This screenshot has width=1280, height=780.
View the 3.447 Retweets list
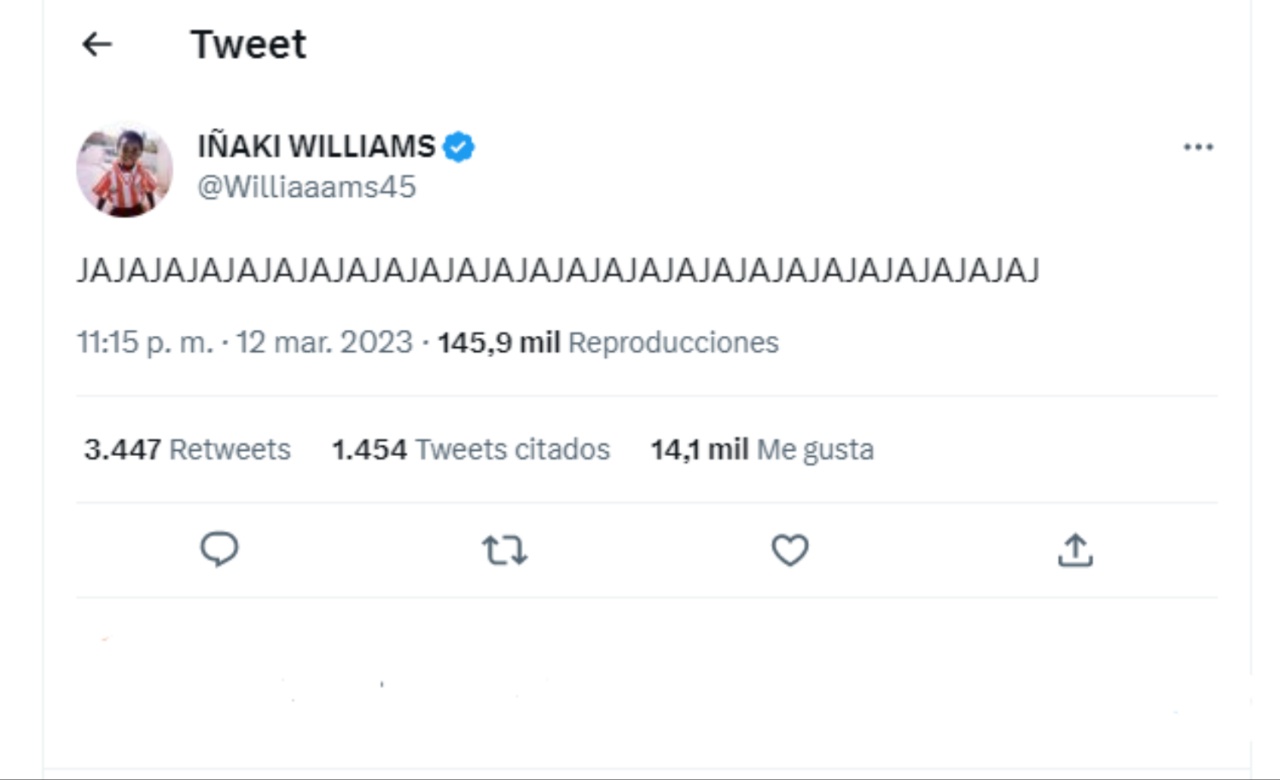185,449
